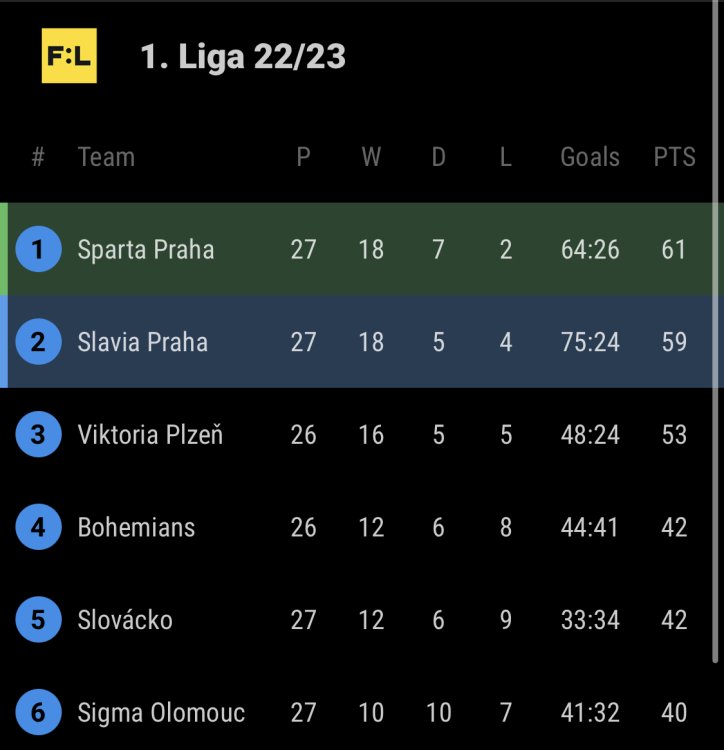Click the 1. Liga 22/23 title

(x=243, y=57)
